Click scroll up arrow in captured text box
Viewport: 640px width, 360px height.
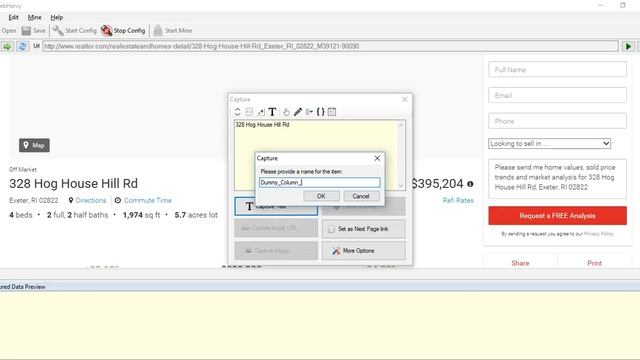(400, 125)
